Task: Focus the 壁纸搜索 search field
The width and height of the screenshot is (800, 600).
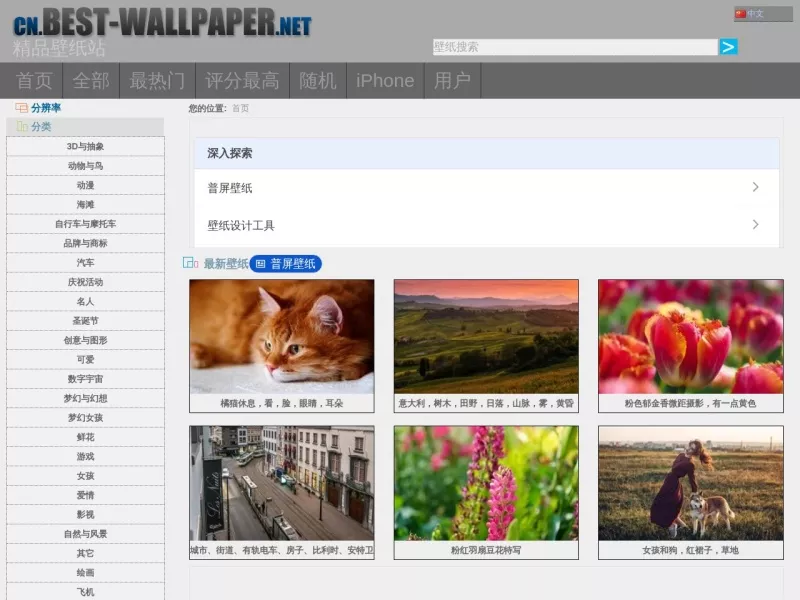Action: (x=575, y=47)
